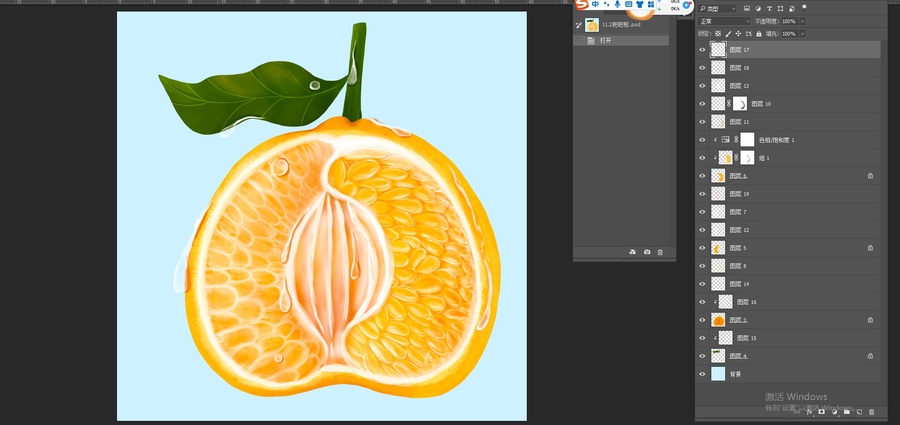Image resolution: width=900 pixels, height=425 pixels.
Task: Delete current state trash icon in History panel
Action: (x=660, y=252)
